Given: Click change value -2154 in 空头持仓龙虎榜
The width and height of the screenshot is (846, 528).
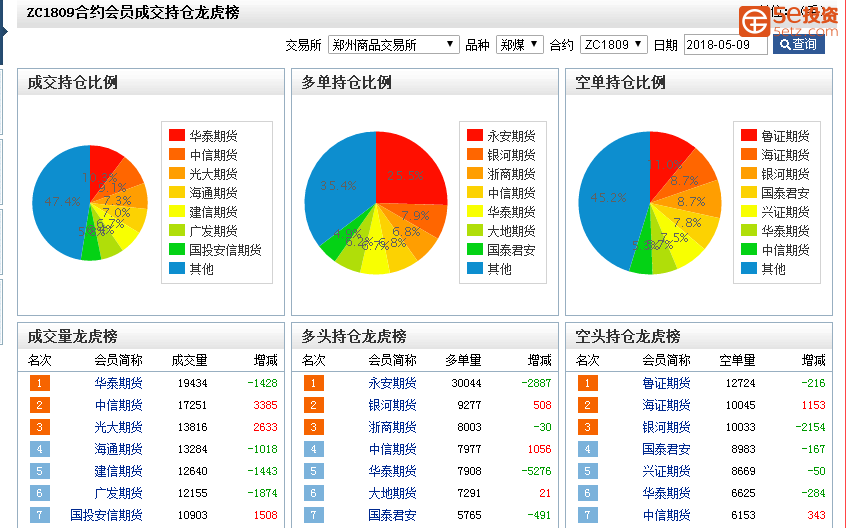Looking at the screenshot, I should point(810,427).
